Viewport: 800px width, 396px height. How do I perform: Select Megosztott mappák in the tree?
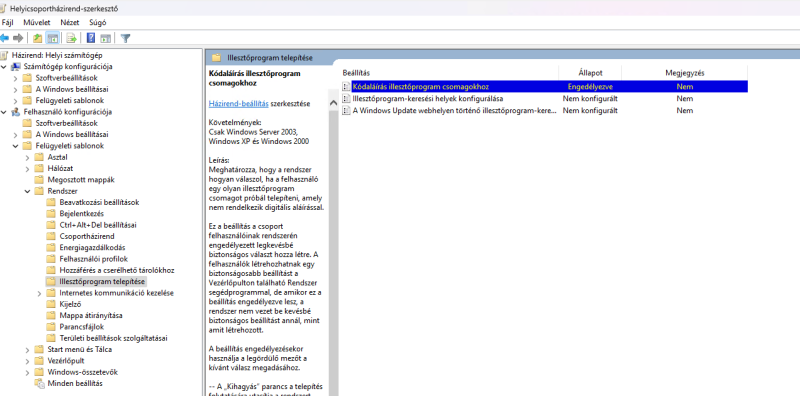tap(81, 180)
